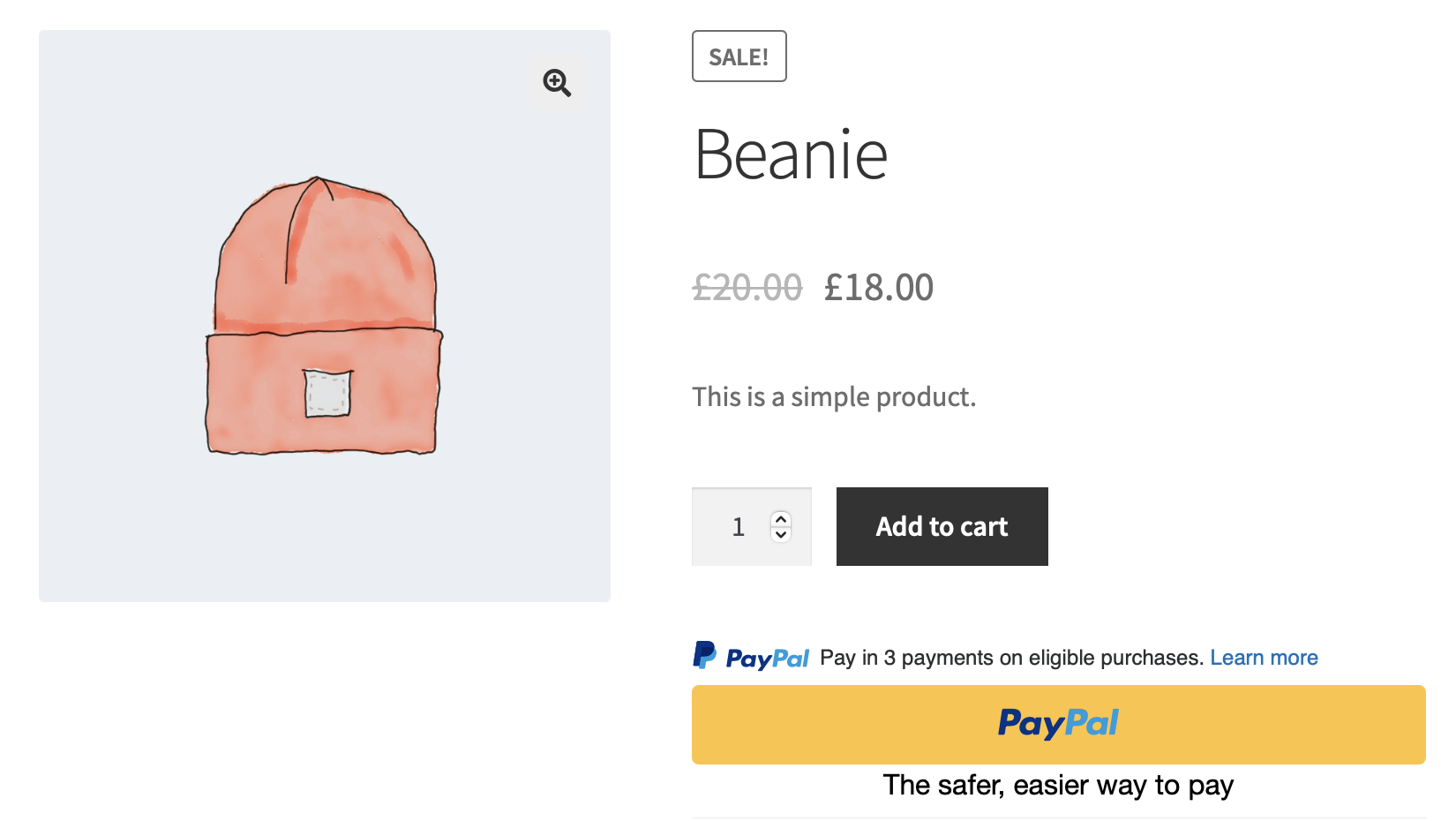Click the PayPal 'P' logo icon
The height and width of the screenshot is (821, 1456).
click(x=704, y=655)
